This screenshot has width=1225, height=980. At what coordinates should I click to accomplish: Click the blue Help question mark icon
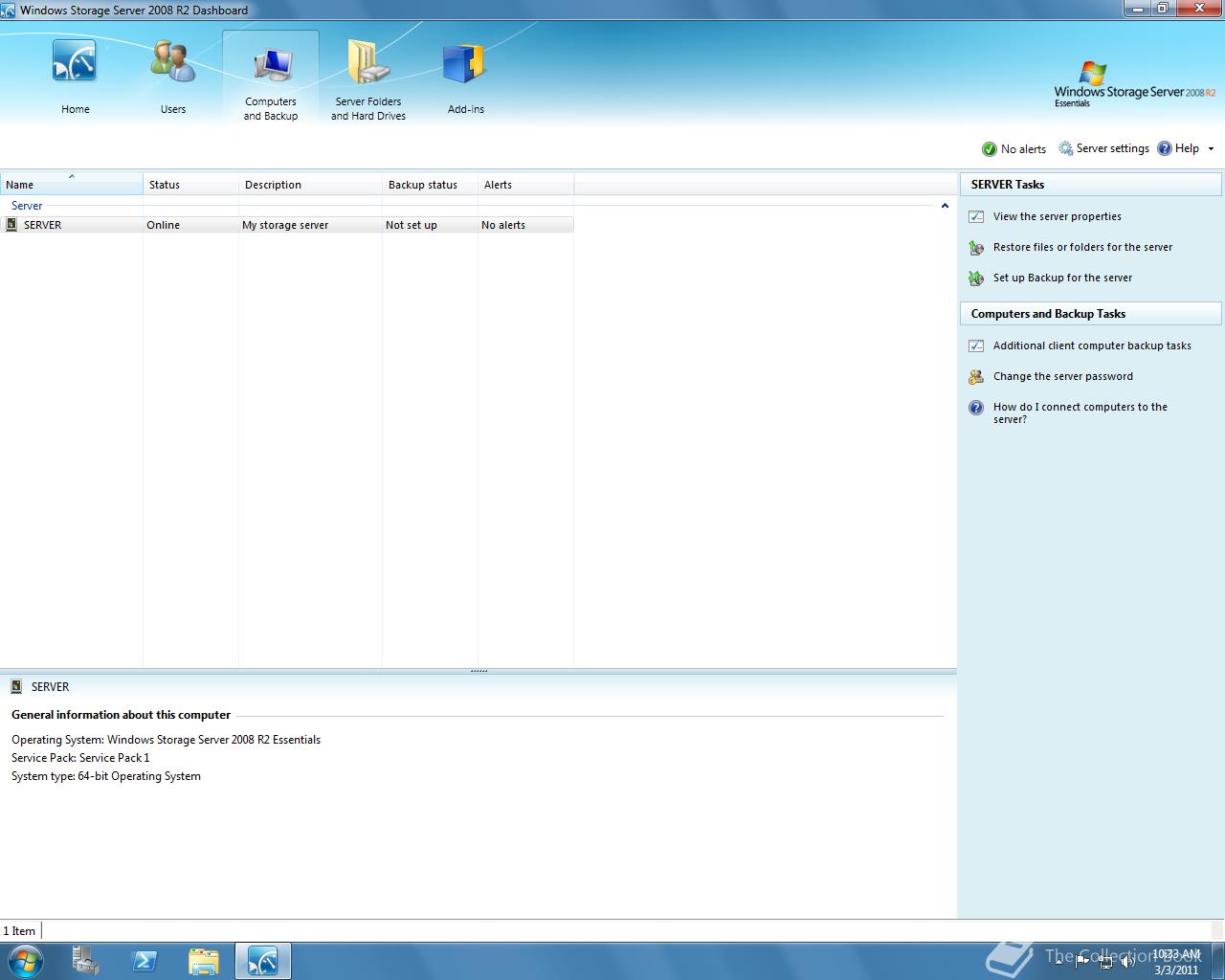pos(1165,148)
